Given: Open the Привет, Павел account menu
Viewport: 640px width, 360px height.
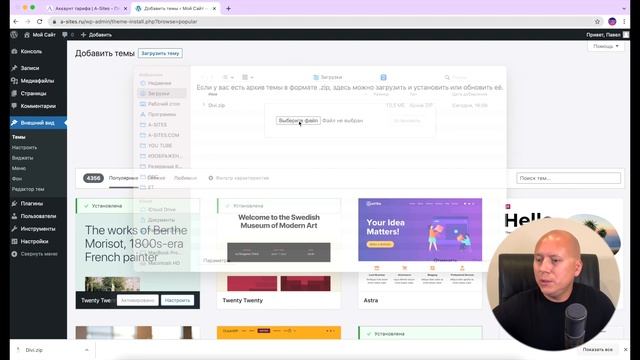Looking at the screenshot, I should (x=607, y=35).
